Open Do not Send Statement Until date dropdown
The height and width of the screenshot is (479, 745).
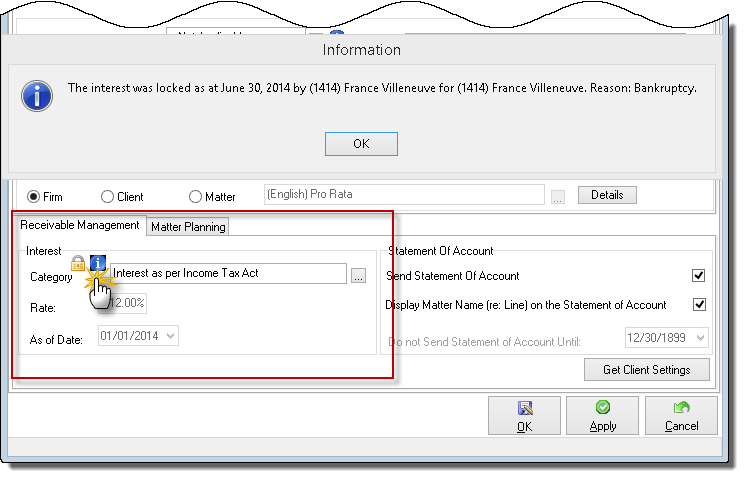(x=700, y=338)
